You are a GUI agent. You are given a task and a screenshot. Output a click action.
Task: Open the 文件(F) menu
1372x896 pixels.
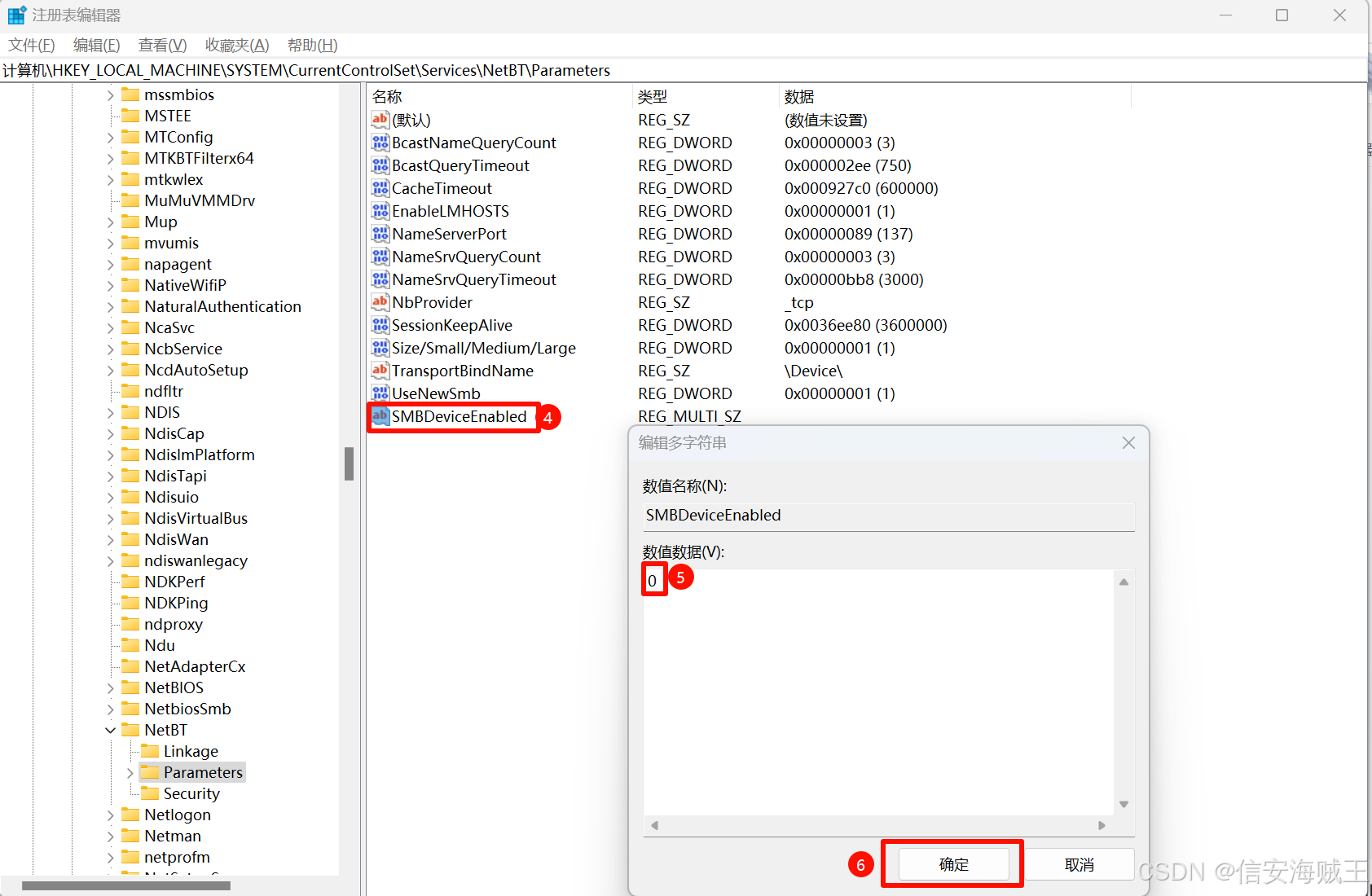coord(32,46)
